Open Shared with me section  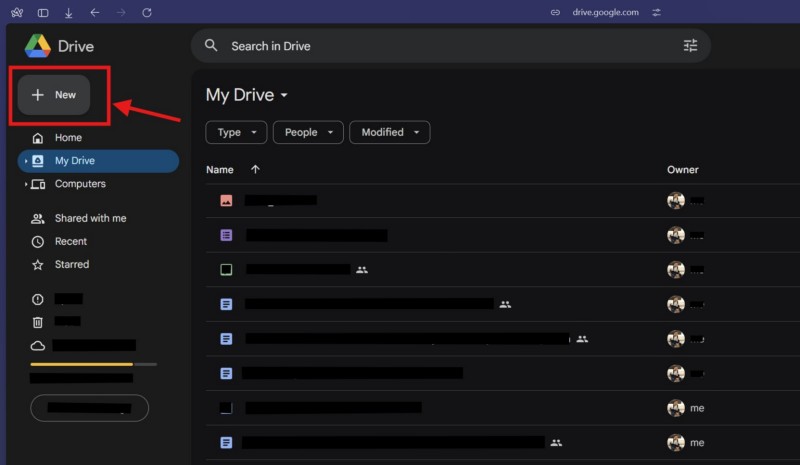(90, 218)
